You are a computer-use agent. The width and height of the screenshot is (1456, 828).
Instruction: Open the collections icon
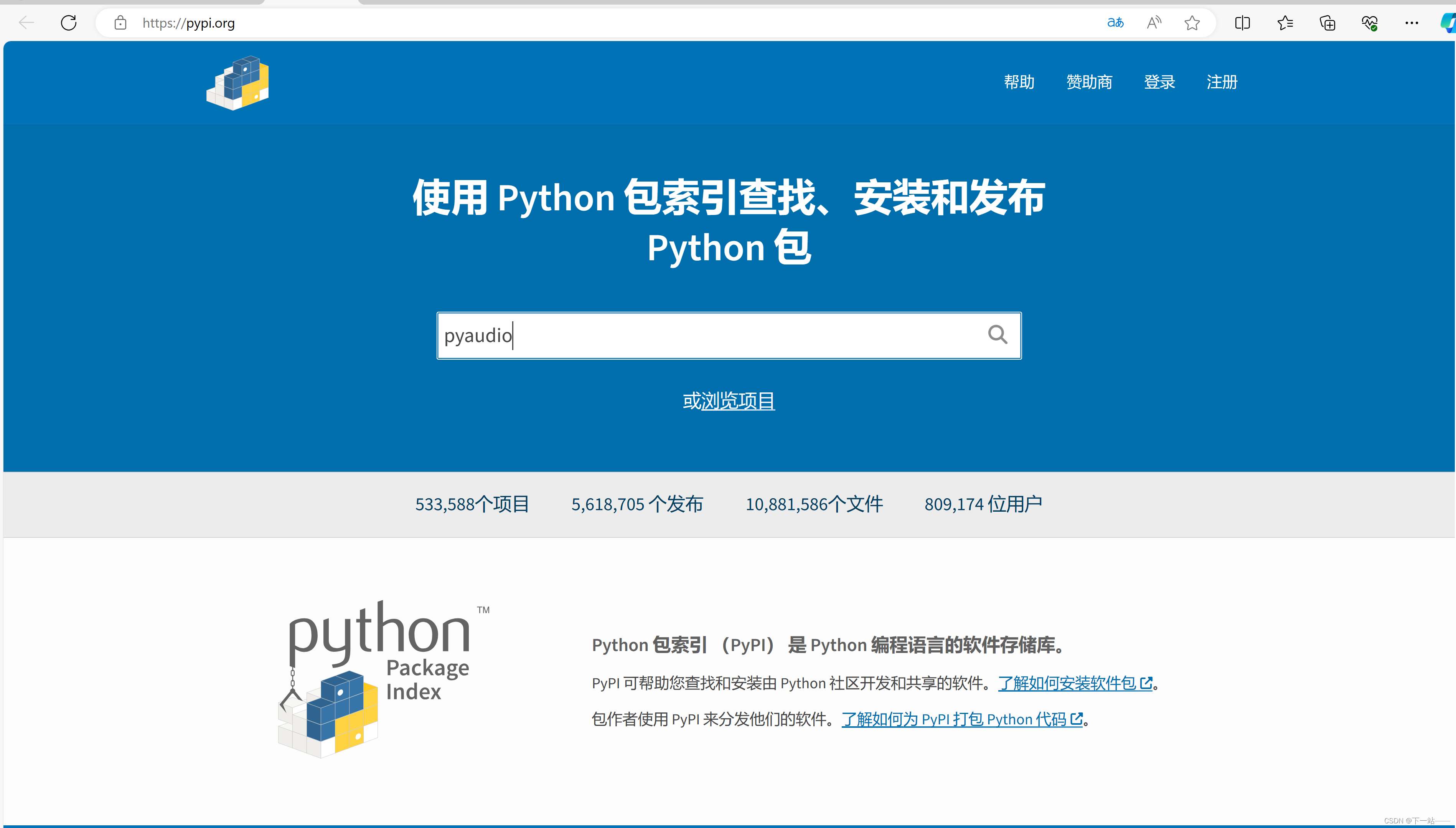click(x=1327, y=23)
